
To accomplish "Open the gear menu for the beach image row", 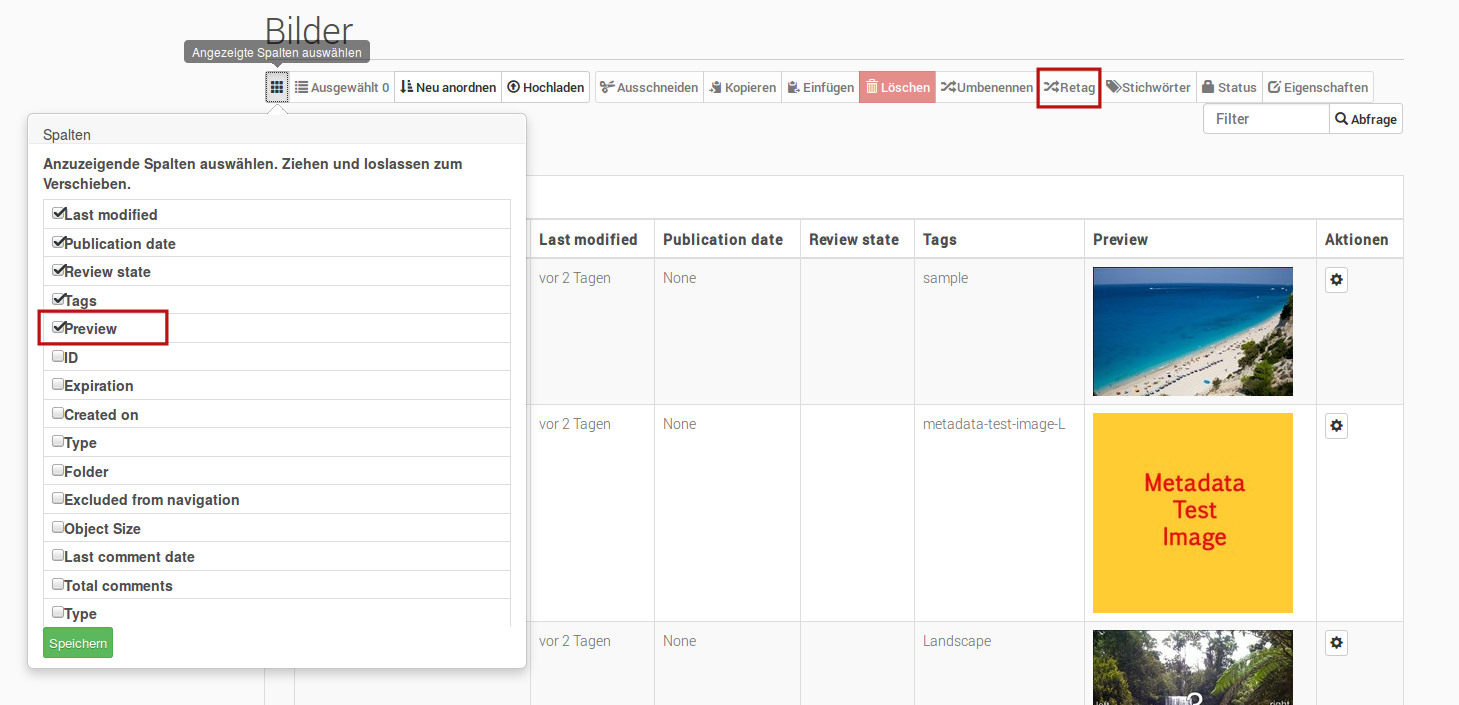I will (1336, 280).
